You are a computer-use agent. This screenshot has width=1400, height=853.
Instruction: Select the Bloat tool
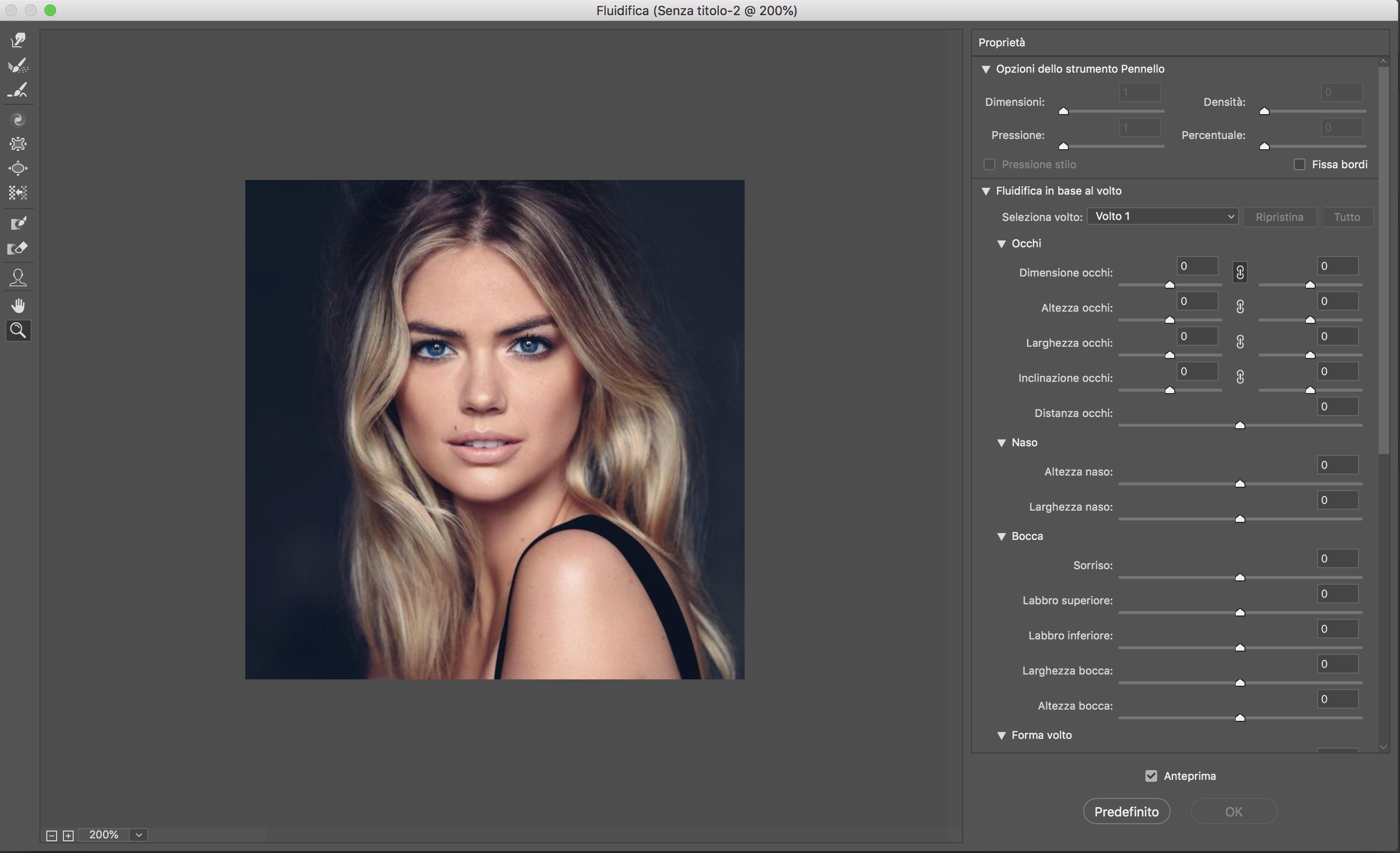[18, 168]
